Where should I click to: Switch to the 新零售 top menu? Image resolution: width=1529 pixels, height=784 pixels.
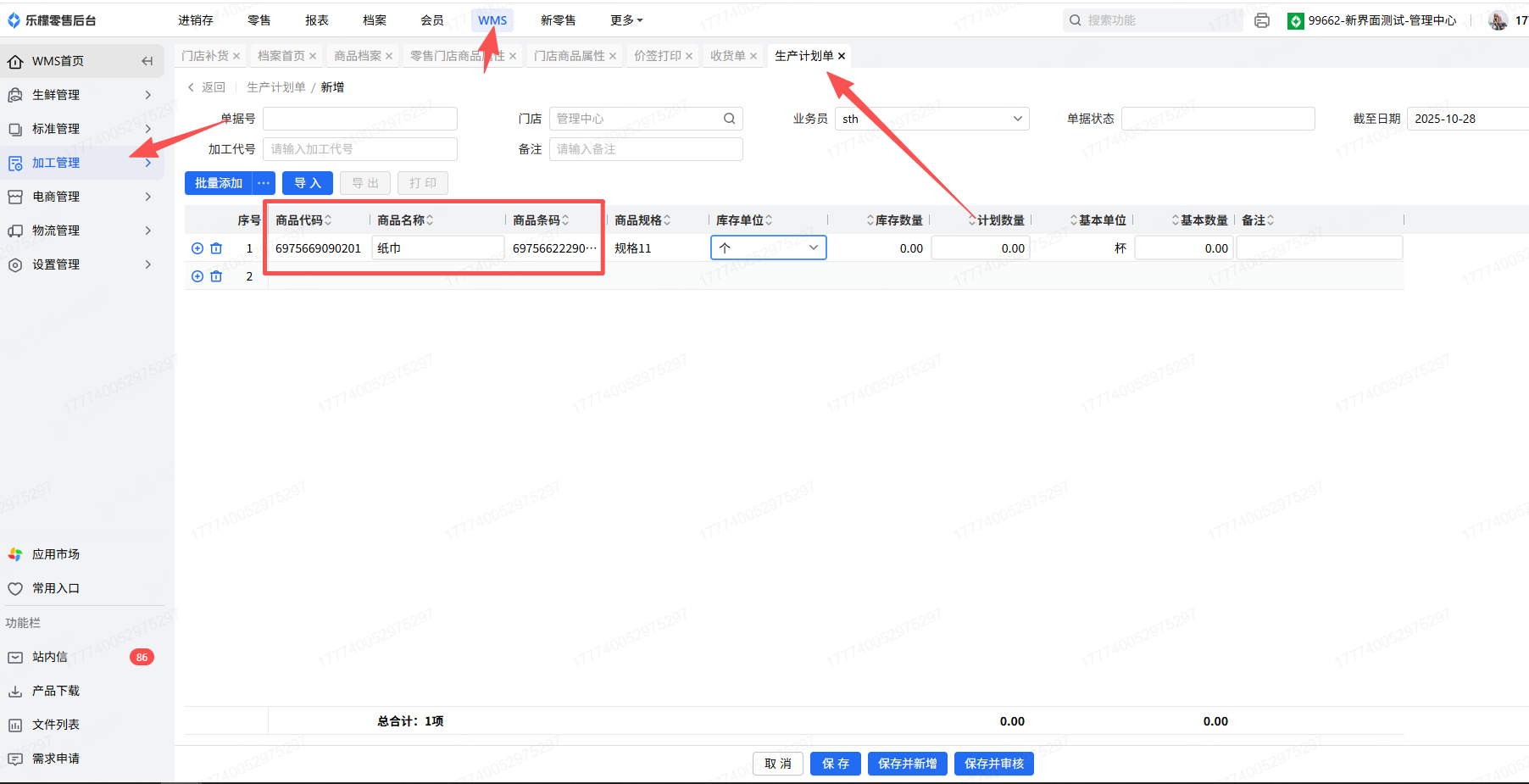pos(559,20)
